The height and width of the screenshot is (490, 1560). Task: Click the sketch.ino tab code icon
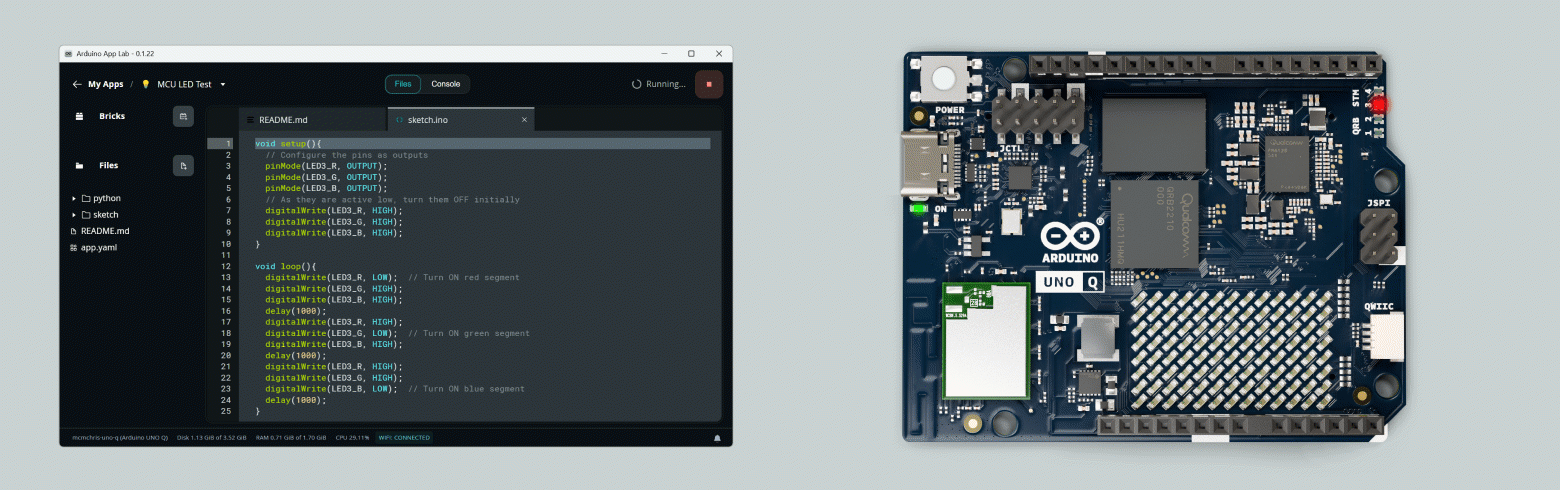[400, 119]
